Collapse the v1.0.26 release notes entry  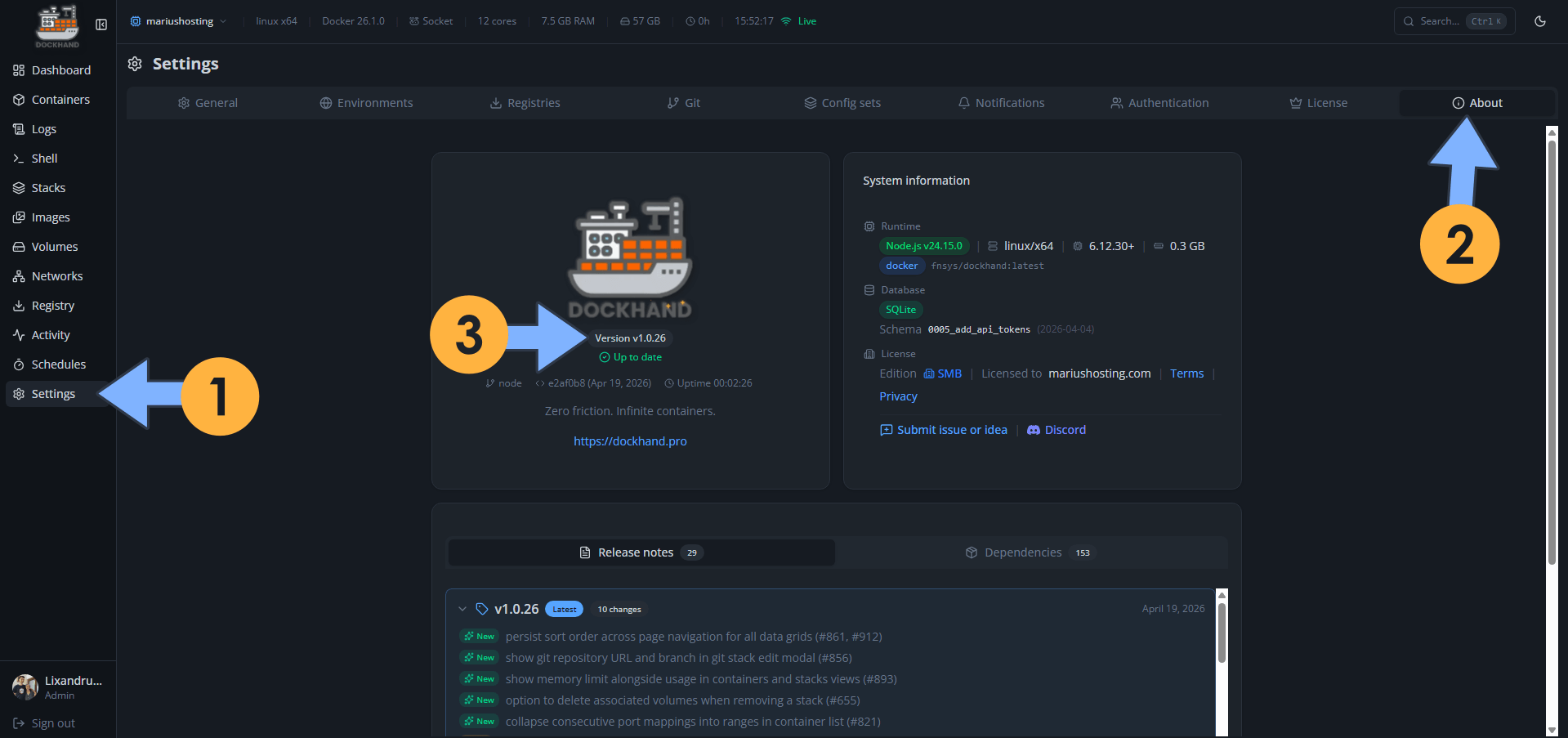(x=463, y=609)
